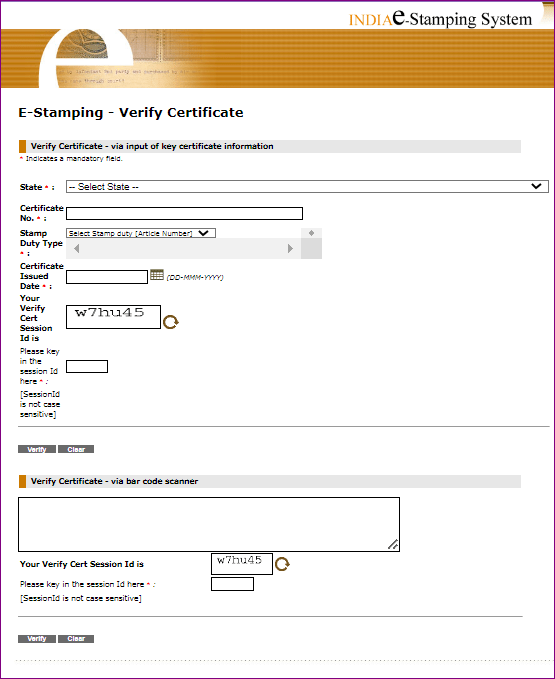The height and width of the screenshot is (679, 555).
Task: Click the captcha image in bar code section
Action: pyautogui.click(x=242, y=564)
